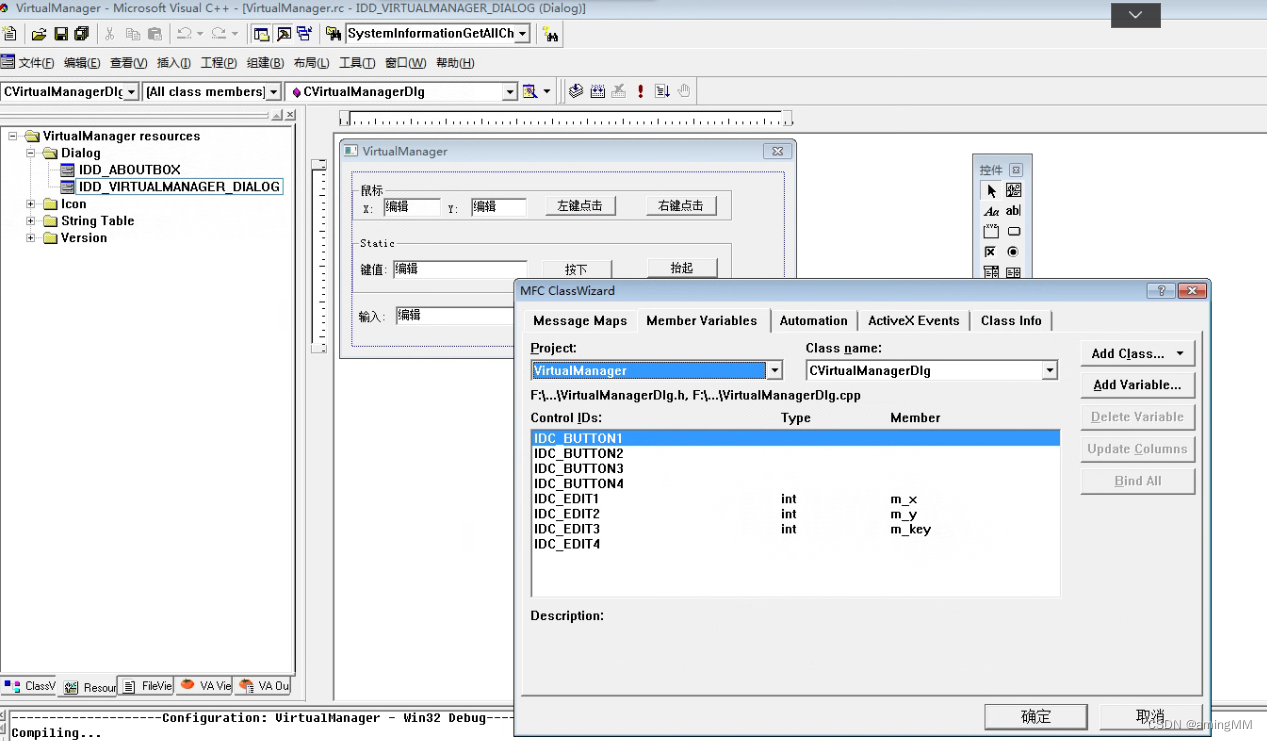Screen dimensions: 1267x741
Task: Select the Check Box control in palette
Action: click(991, 252)
